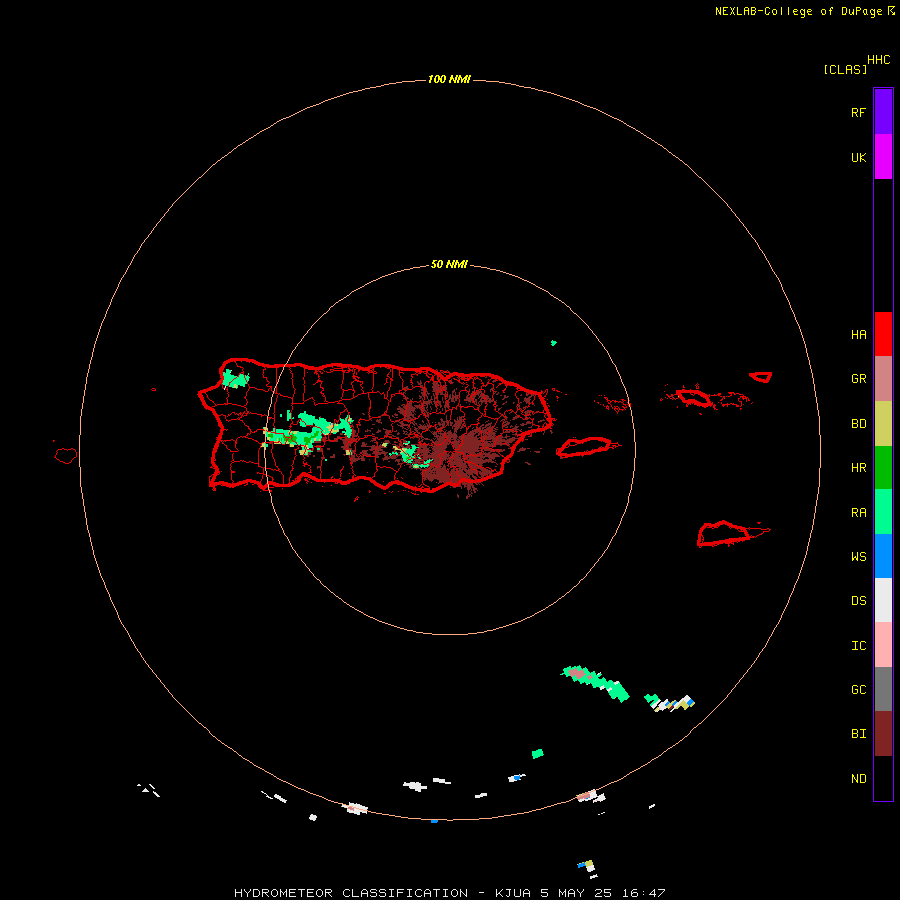Click the BD yellow legend swatch
The width and height of the screenshot is (900, 900).
click(x=883, y=424)
